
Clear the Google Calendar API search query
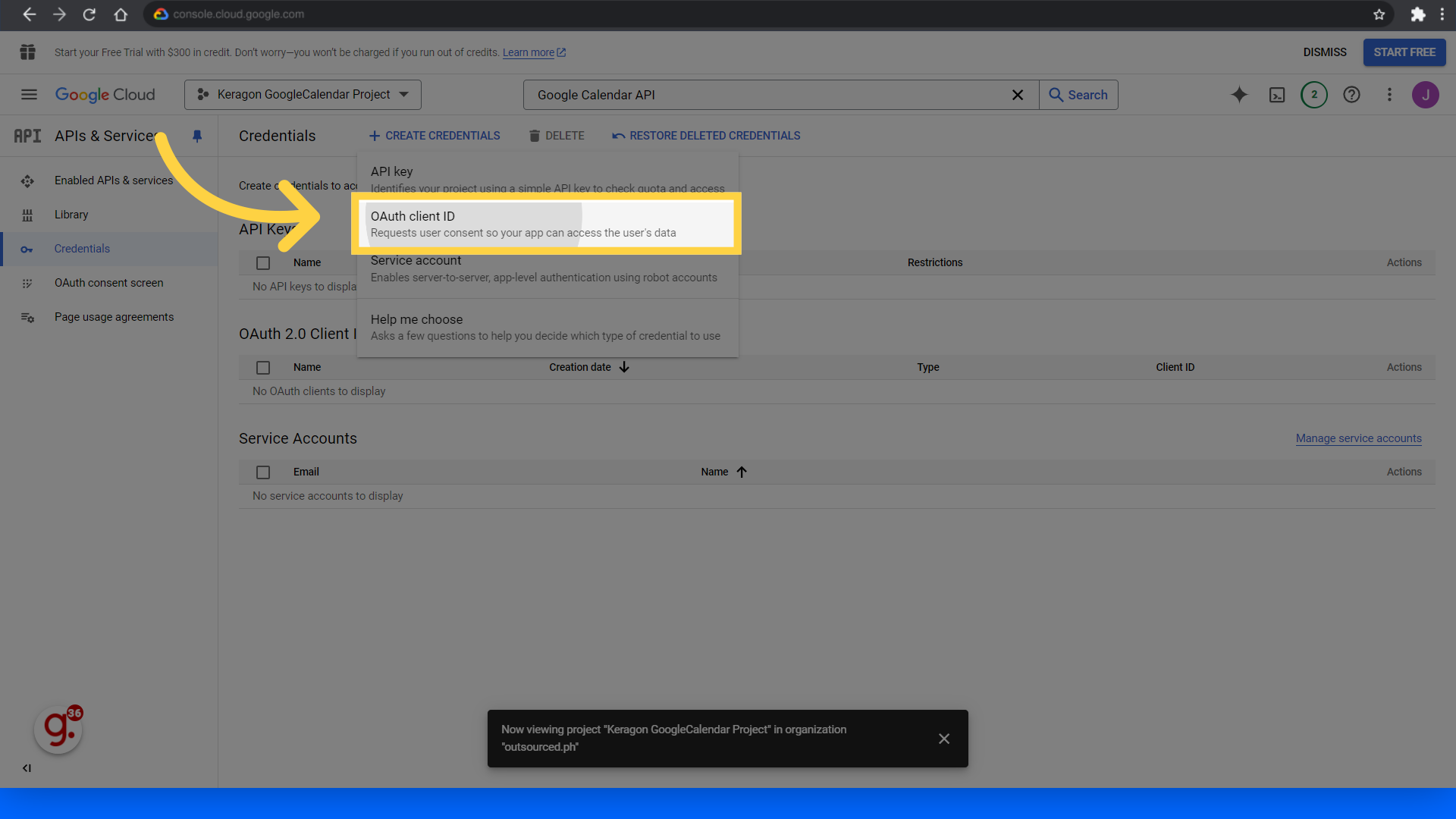click(x=1018, y=95)
